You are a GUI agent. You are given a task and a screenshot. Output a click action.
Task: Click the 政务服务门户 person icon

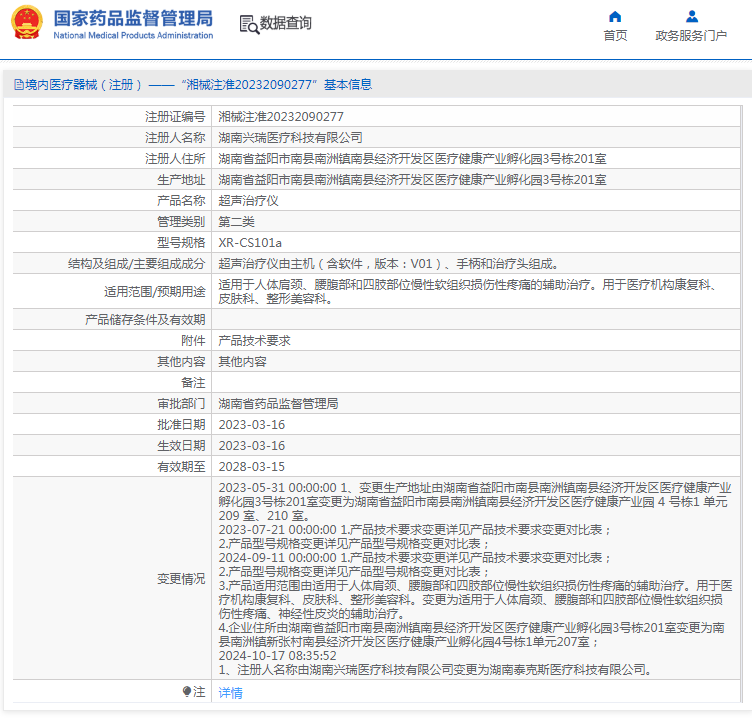tap(692, 17)
